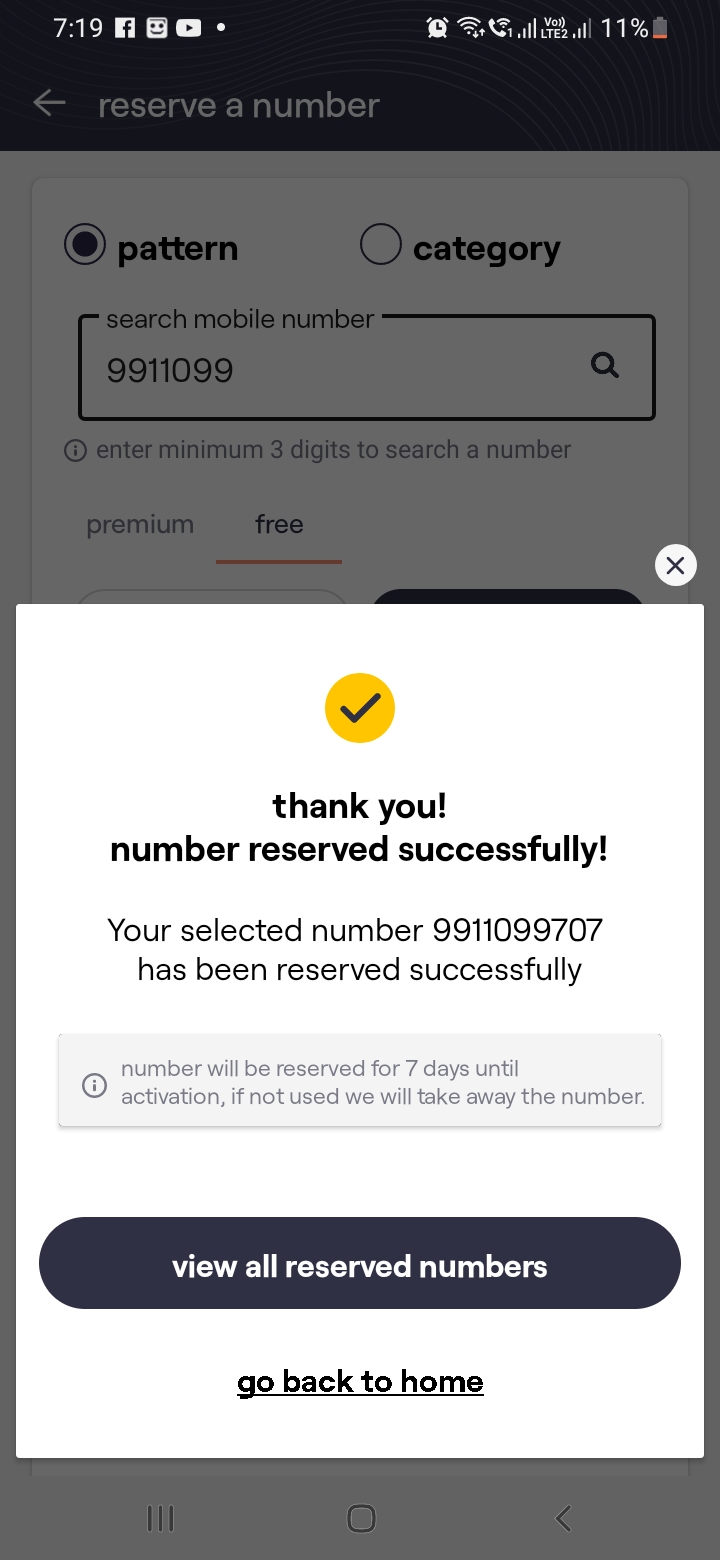Tap the yellow success checkmark icon

pos(360,707)
